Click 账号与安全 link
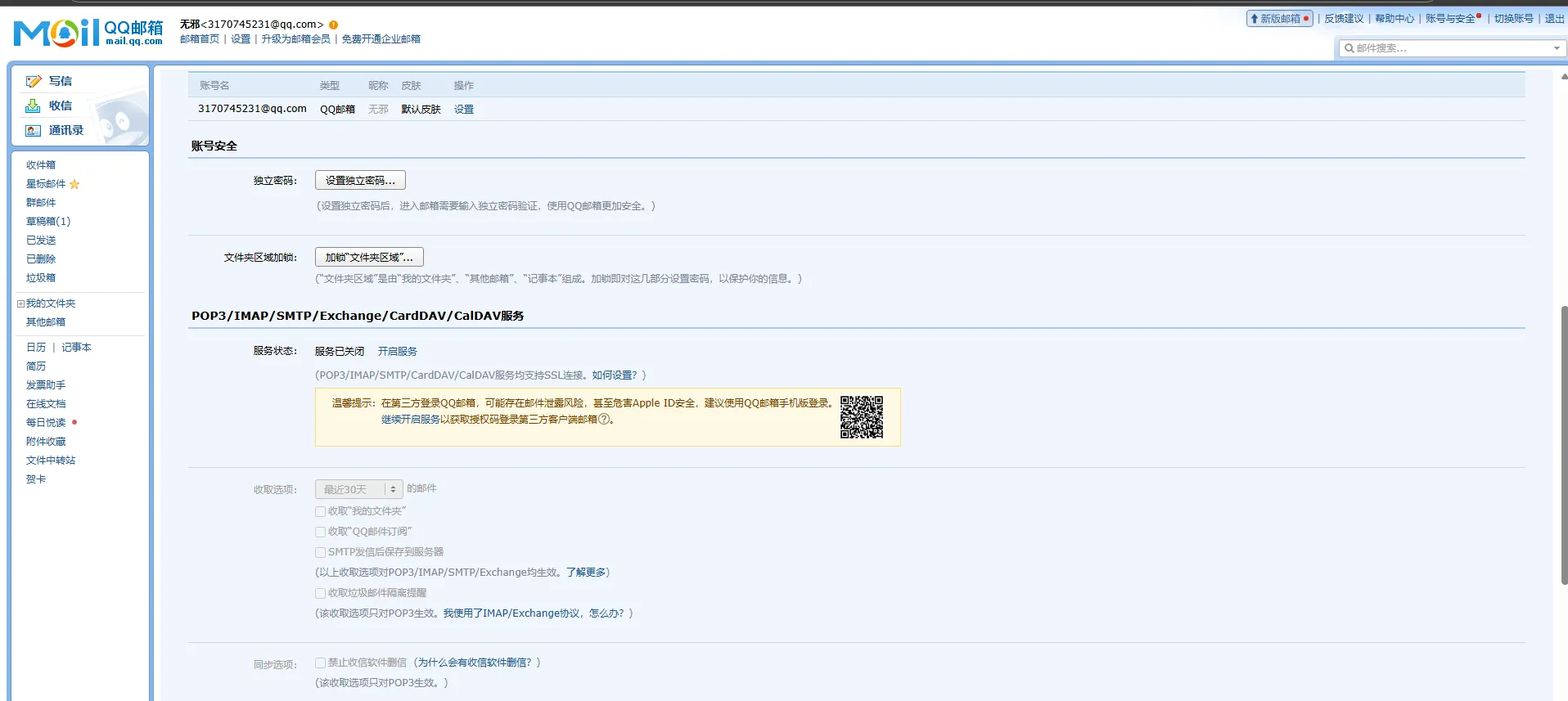 pos(1450,19)
